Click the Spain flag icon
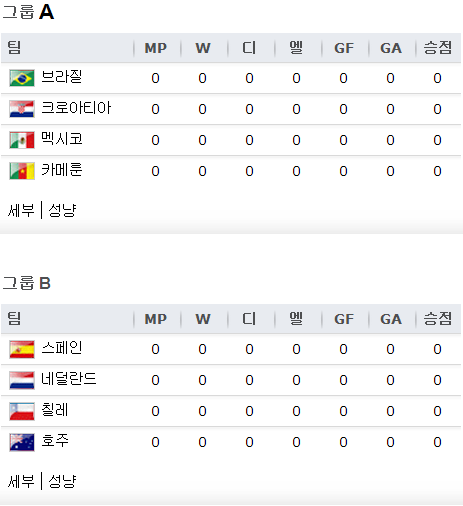The image size is (463, 506). tap(22, 349)
